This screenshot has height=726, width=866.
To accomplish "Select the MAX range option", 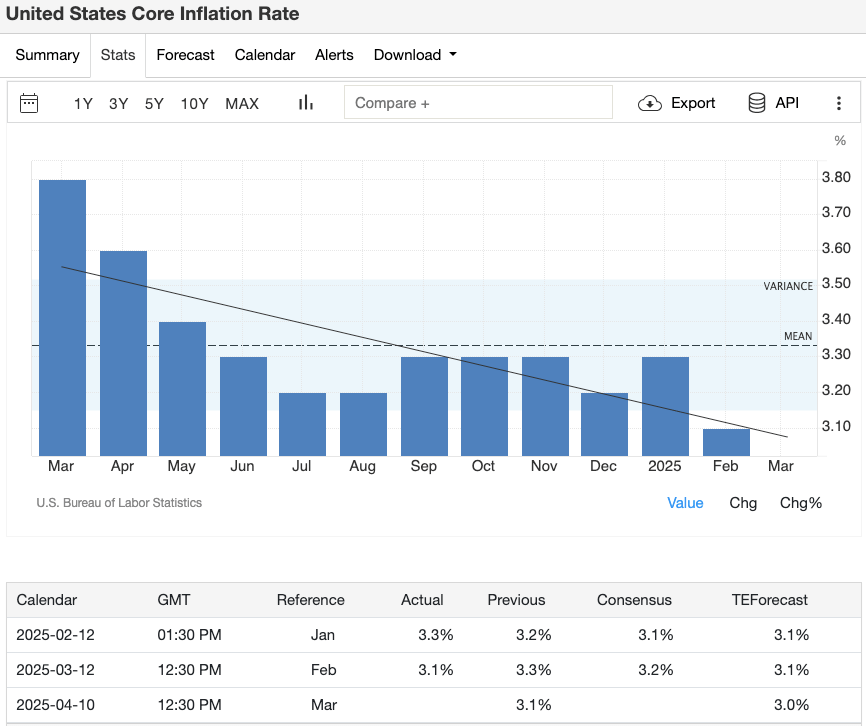I will [241, 103].
